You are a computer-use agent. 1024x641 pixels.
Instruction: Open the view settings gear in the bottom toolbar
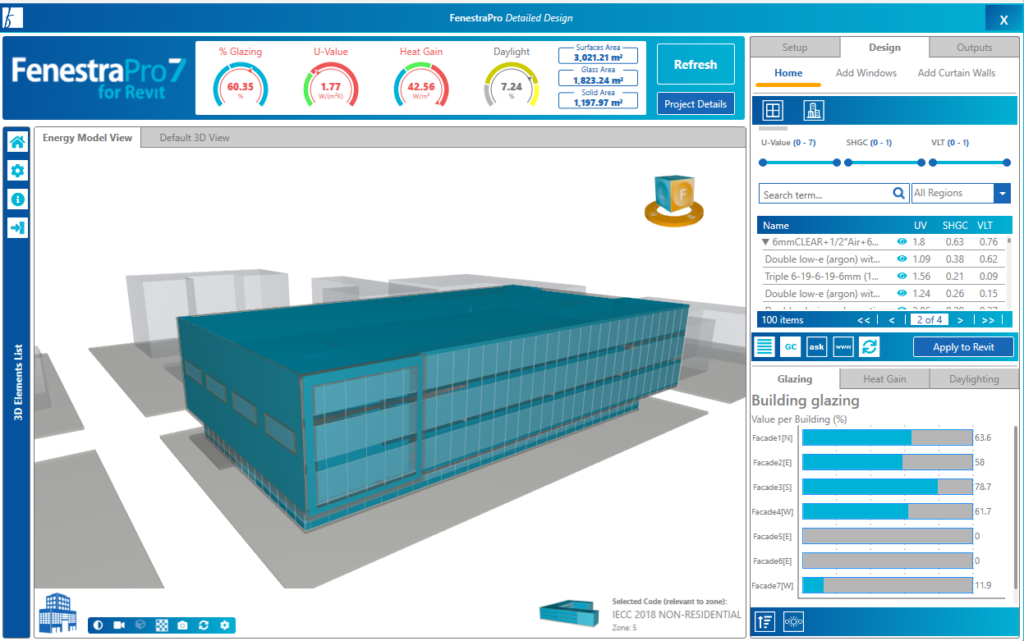pyautogui.click(x=225, y=625)
